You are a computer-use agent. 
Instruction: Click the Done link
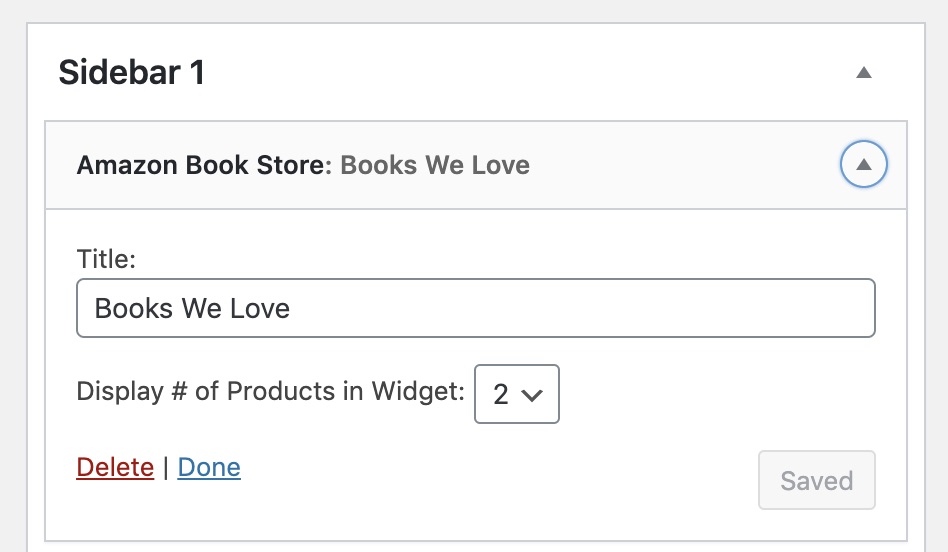pyautogui.click(x=209, y=467)
